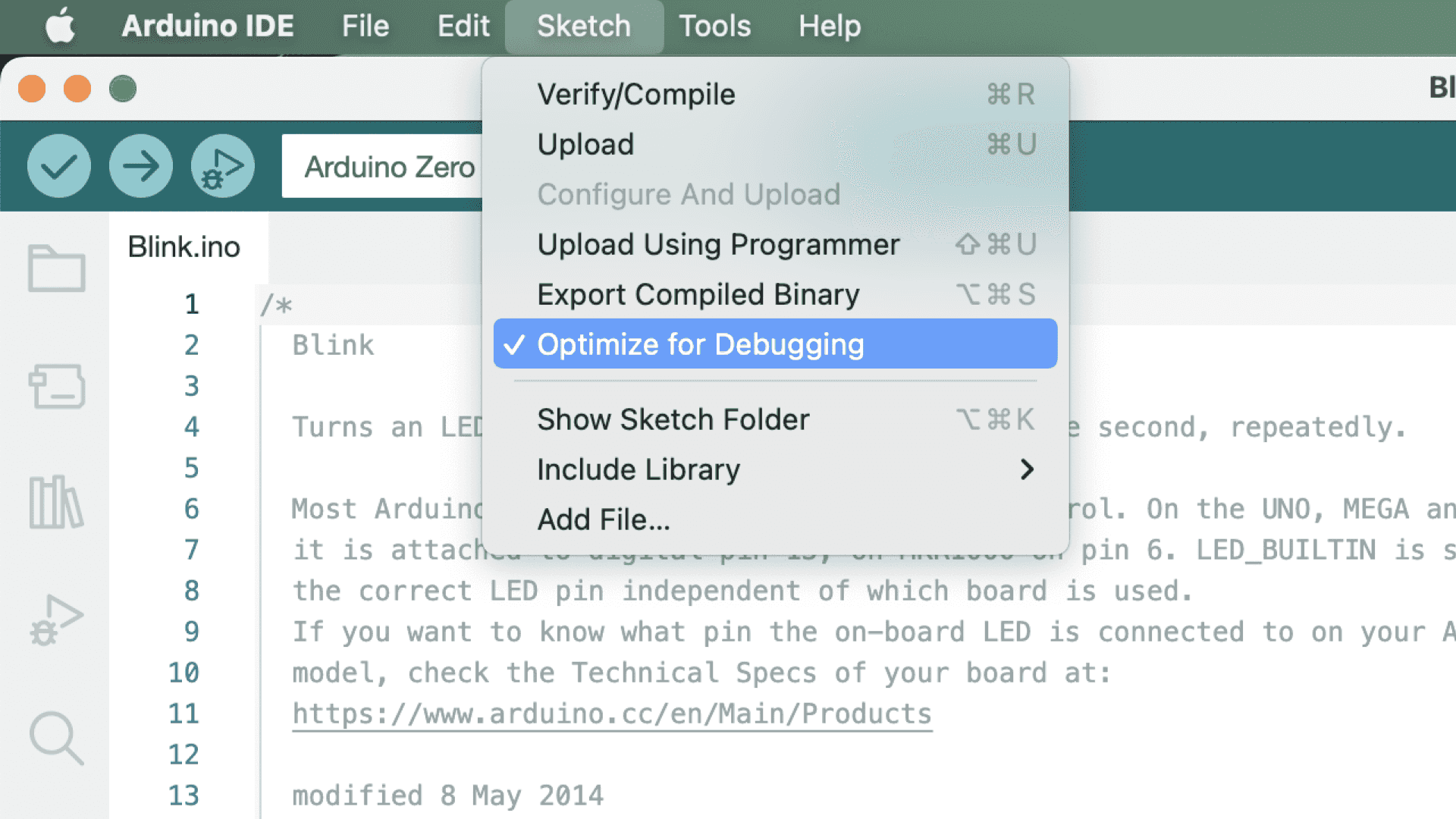Start Debugging from the toolbar icon
This screenshot has width=1456, height=819.
click(x=222, y=166)
